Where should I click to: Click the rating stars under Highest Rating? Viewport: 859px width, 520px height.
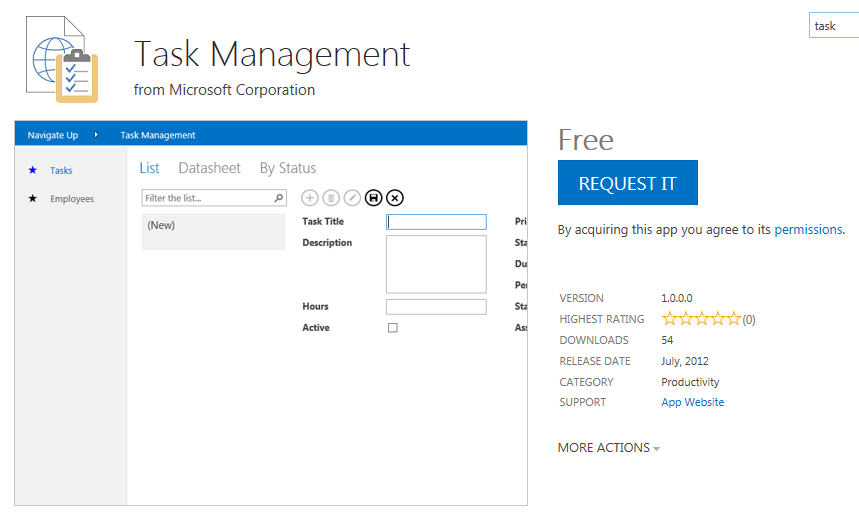(701, 319)
